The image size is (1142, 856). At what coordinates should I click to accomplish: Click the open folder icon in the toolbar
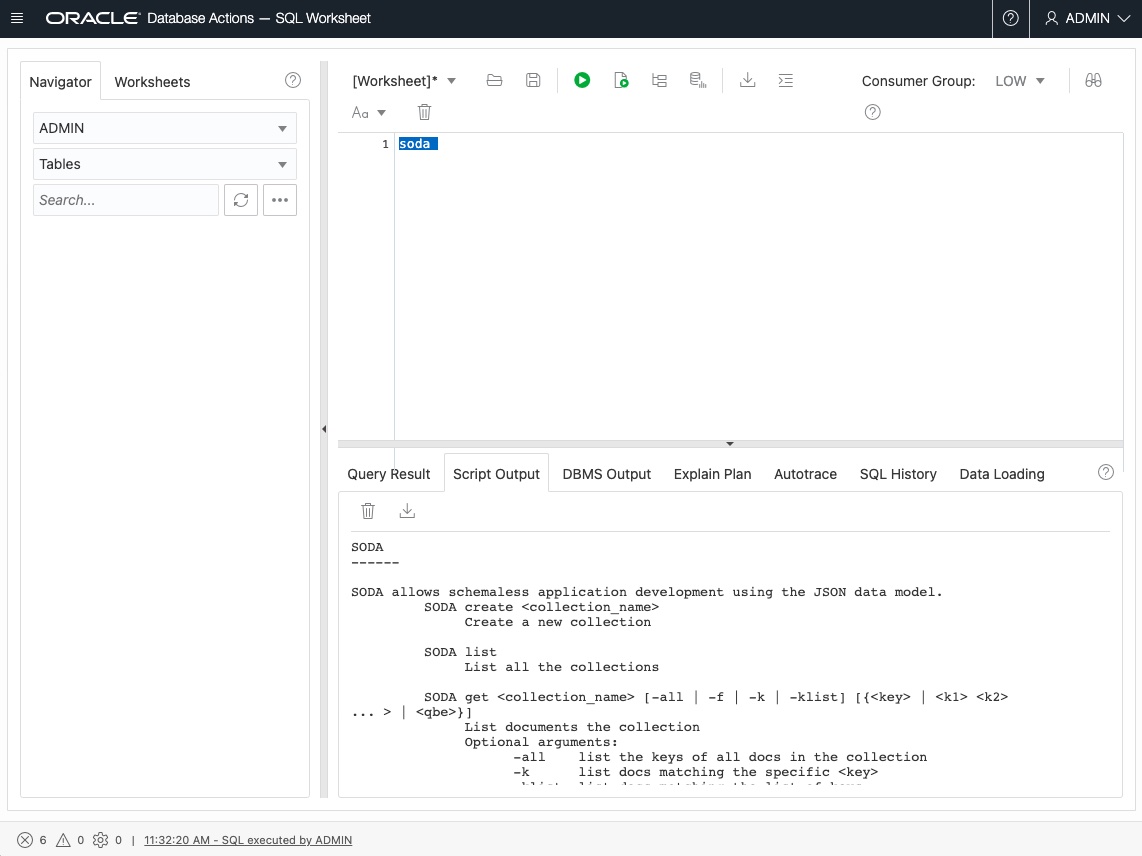[x=494, y=81]
